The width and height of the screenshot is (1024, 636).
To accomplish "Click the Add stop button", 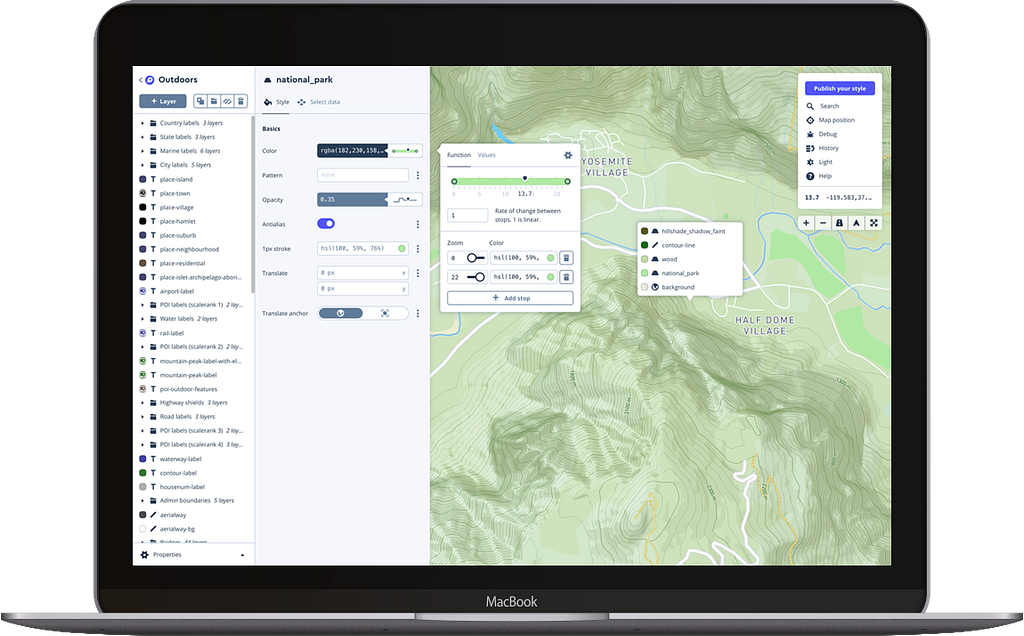I will coord(510,298).
